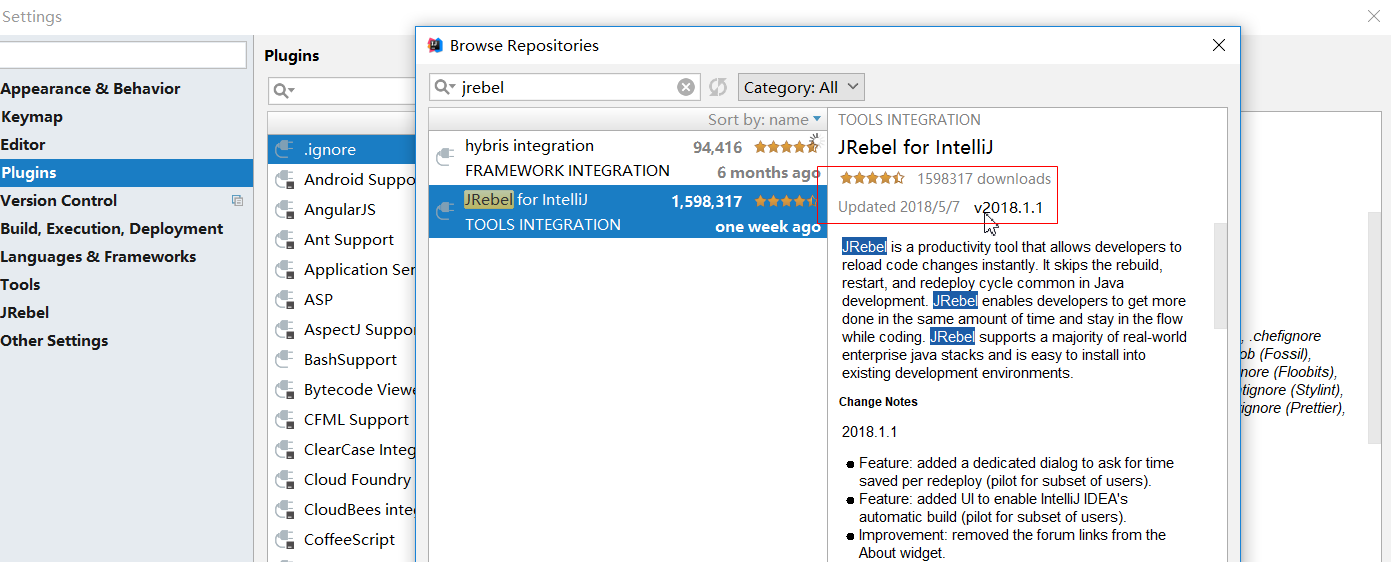Select the AngularJS plugin name
1391x562 pixels.
(x=340, y=210)
